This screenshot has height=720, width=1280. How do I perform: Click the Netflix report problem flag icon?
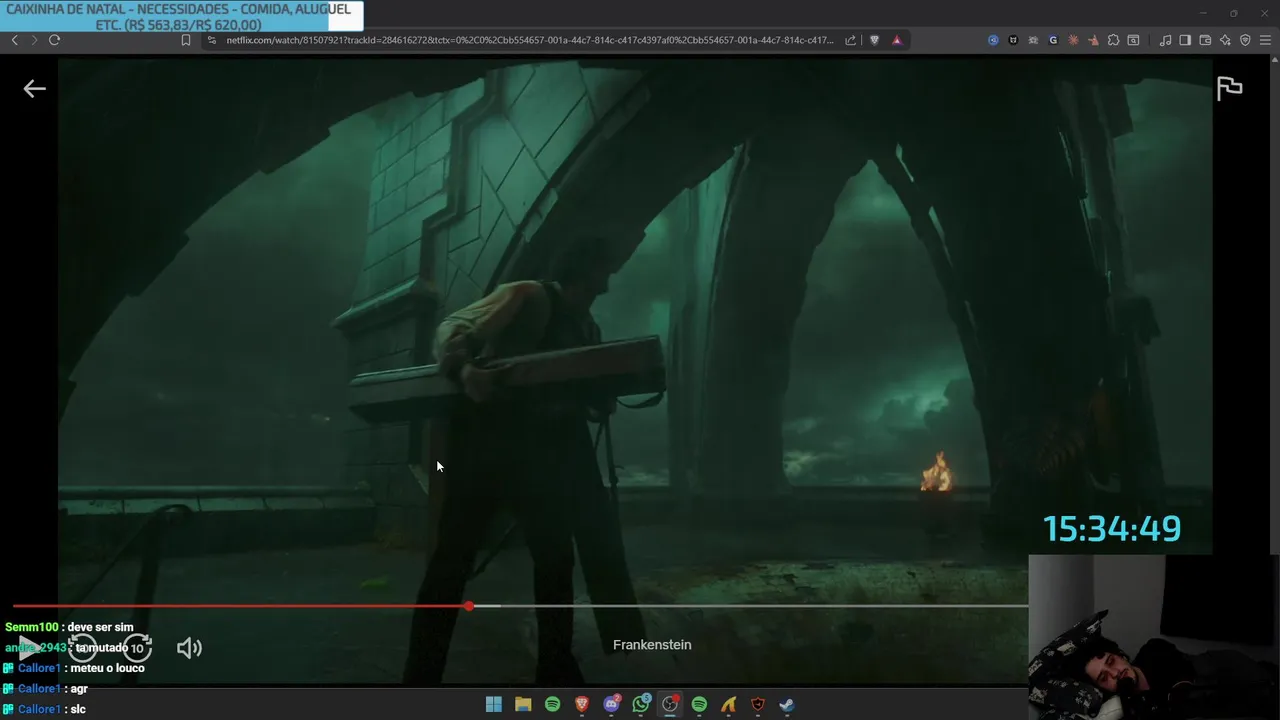click(1229, 89)
